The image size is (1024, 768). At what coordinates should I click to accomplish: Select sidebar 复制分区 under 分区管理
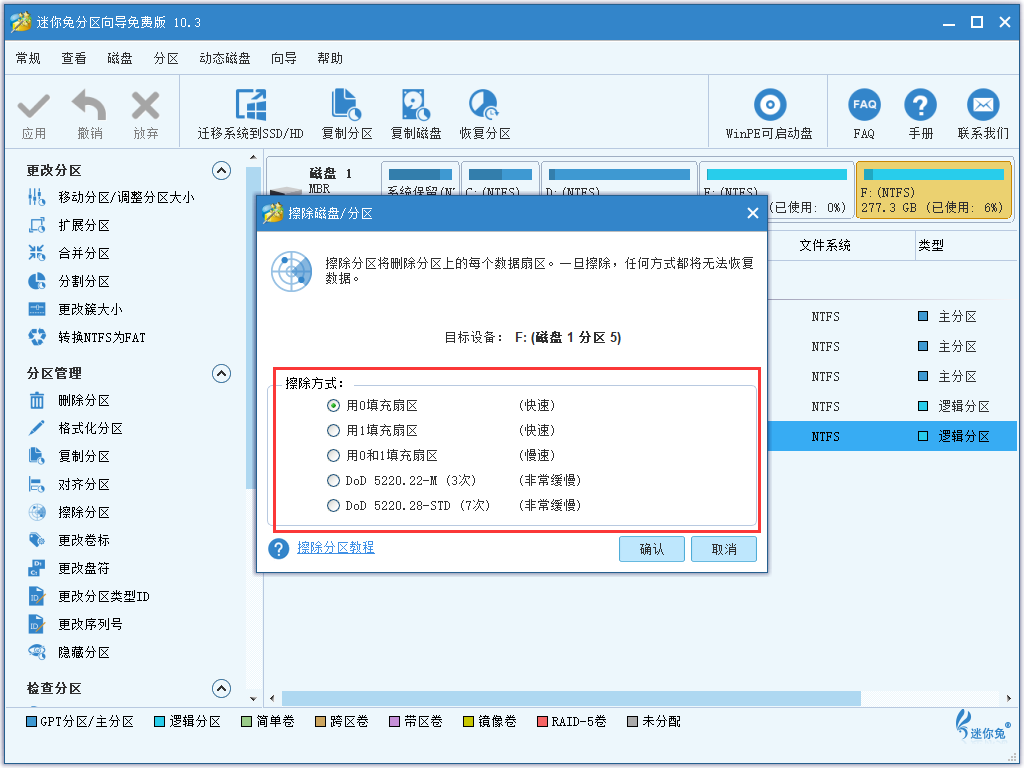pyautogui.click(x=69, y=456)
